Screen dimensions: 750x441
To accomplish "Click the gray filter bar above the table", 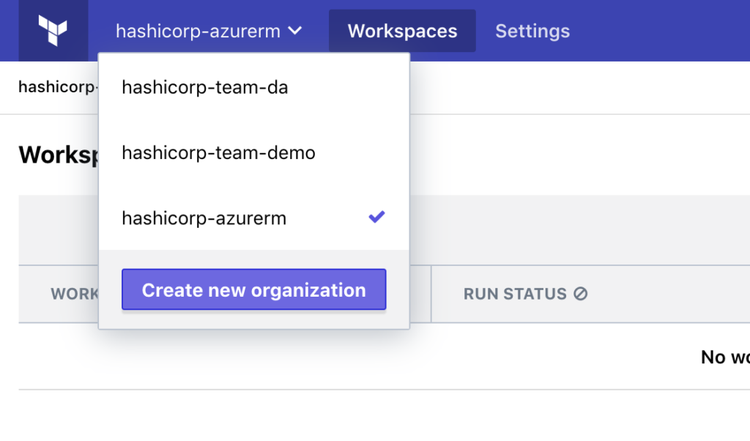I will click(580, 230).
